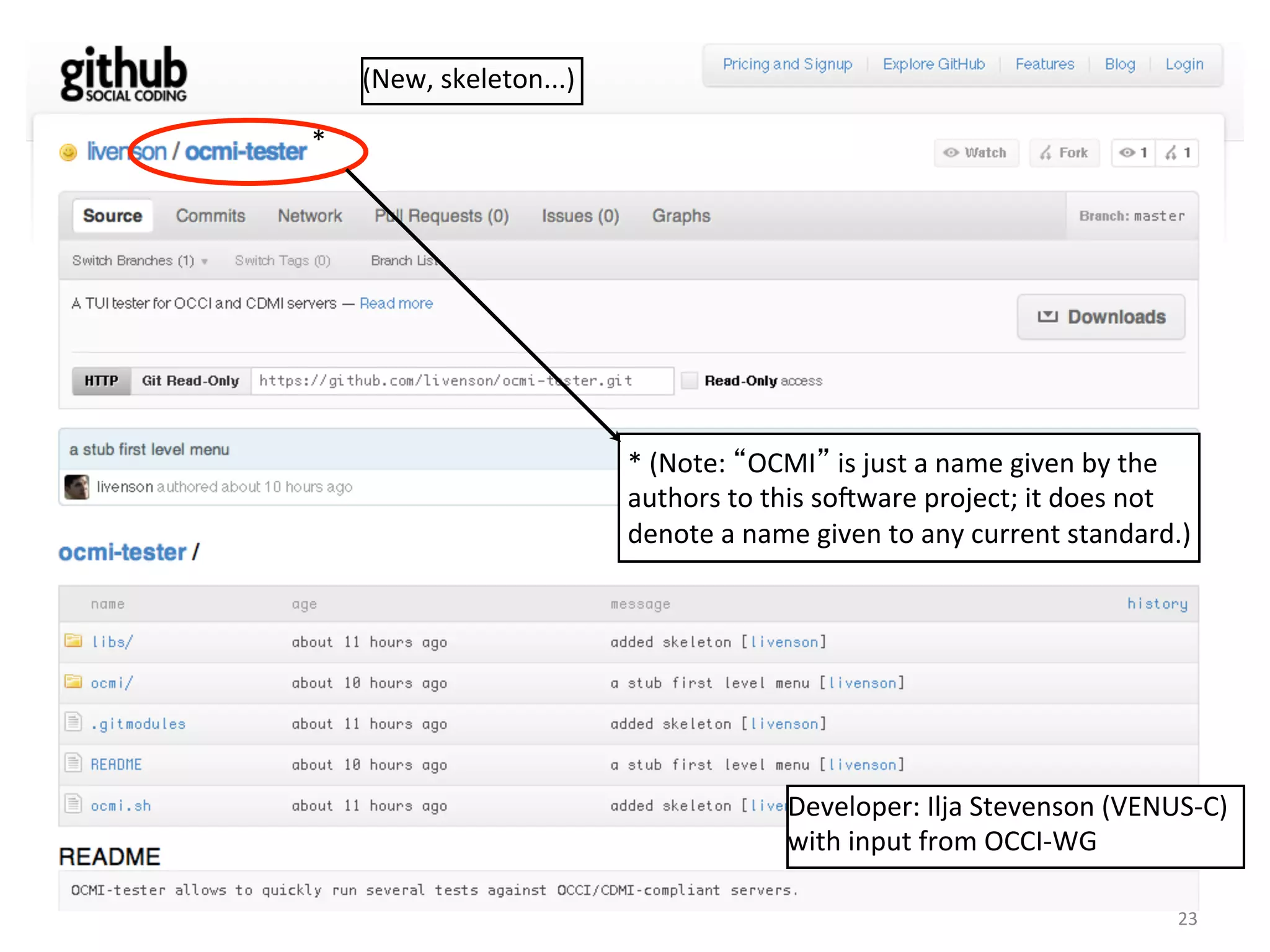Click livenson in the ocmi/ row message

pyautogui.click(x=863, y=683)
